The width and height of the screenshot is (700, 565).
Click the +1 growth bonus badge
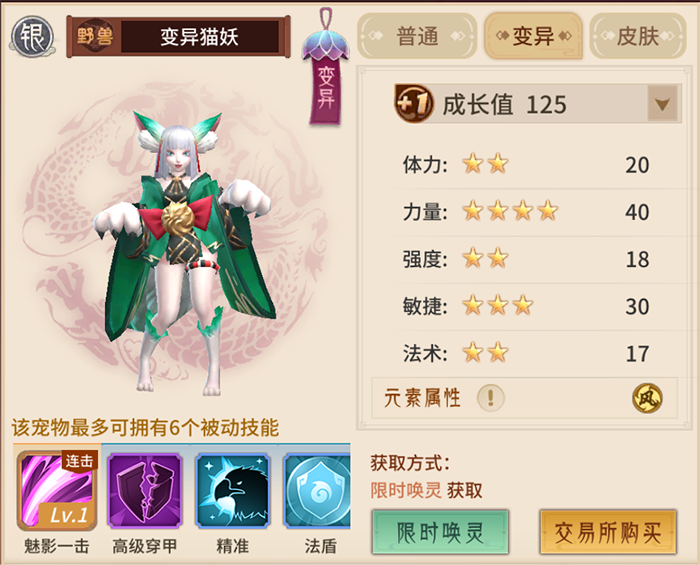coord(413,104)
